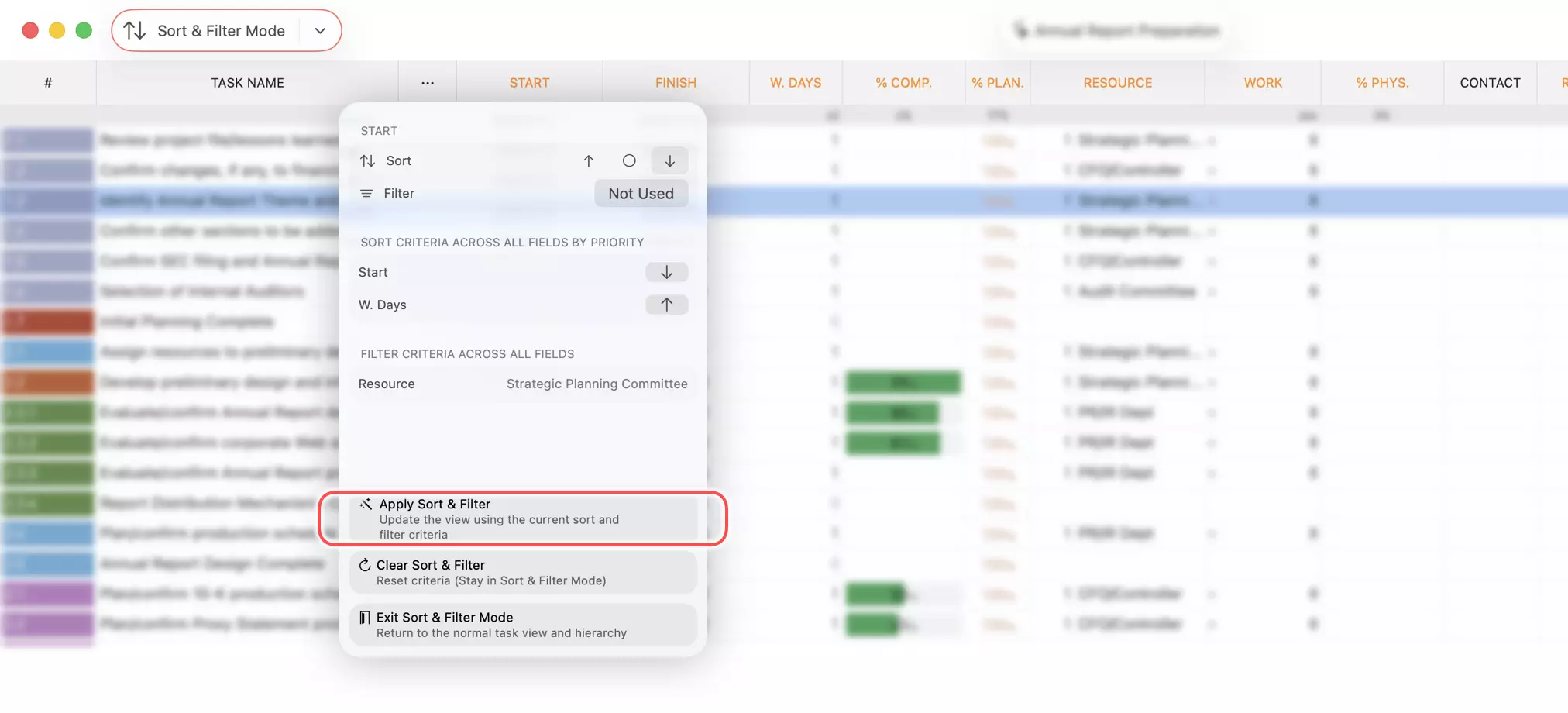Toggle descending sort on the Start criterion

coord(666,272)
